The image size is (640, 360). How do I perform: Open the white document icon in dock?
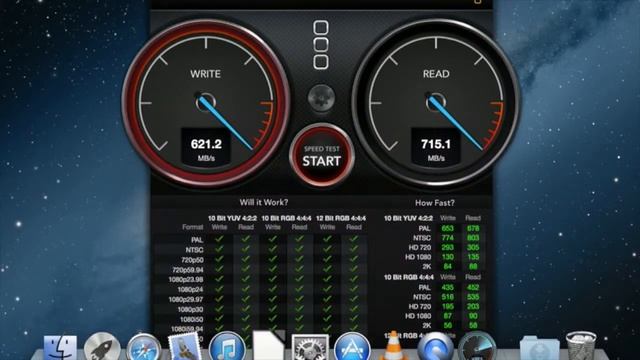pos(269,346)
